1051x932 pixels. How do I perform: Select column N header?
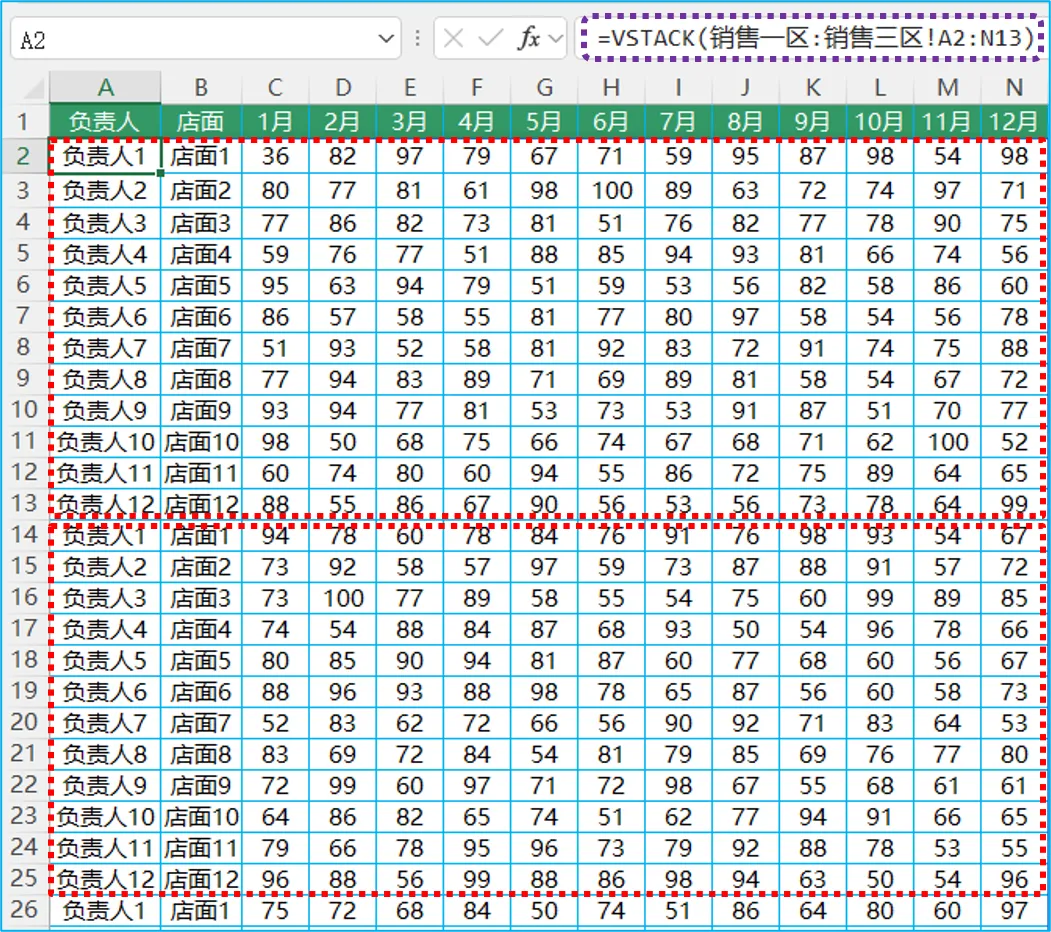point(1014,88)
